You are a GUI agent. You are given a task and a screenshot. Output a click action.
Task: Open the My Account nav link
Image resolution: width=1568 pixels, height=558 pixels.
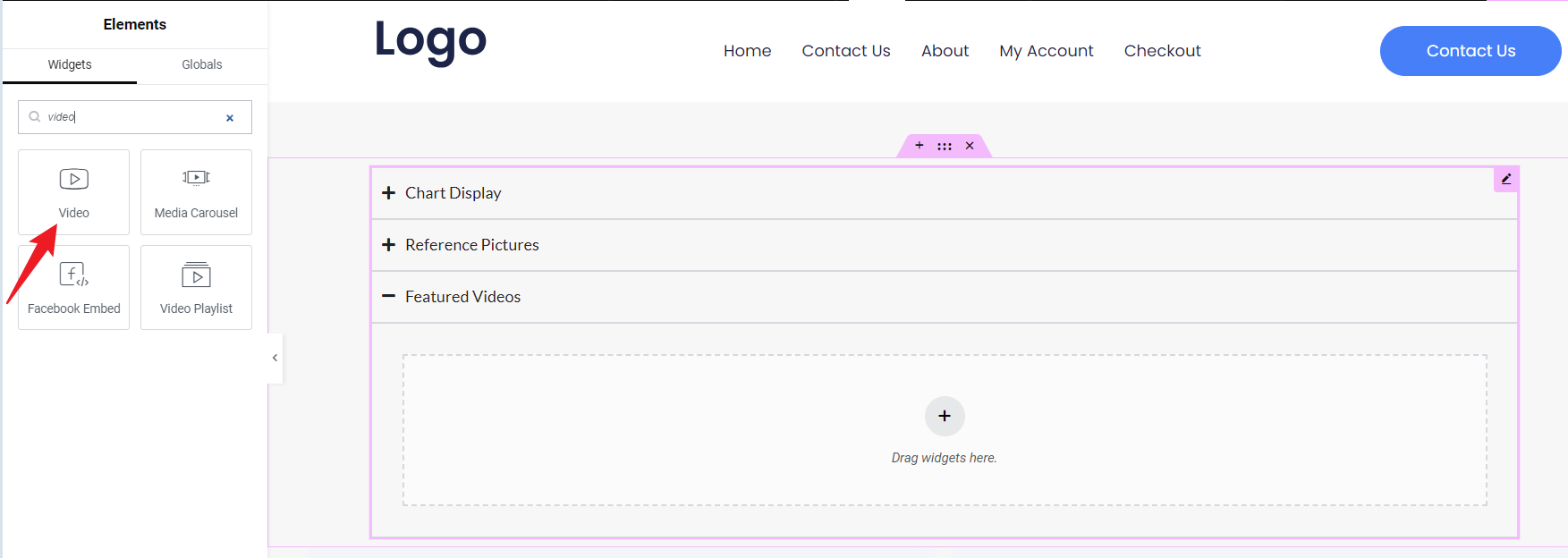(x=1047, y=51)
